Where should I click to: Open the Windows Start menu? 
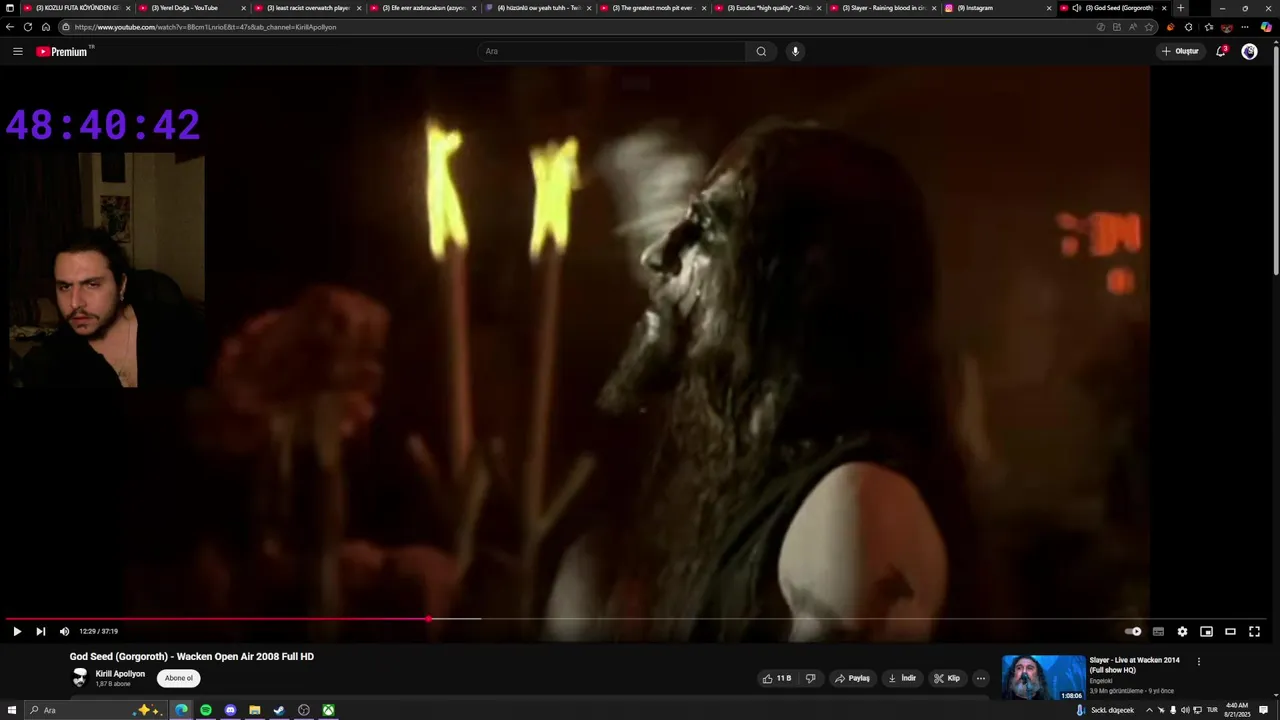point(13,710)
